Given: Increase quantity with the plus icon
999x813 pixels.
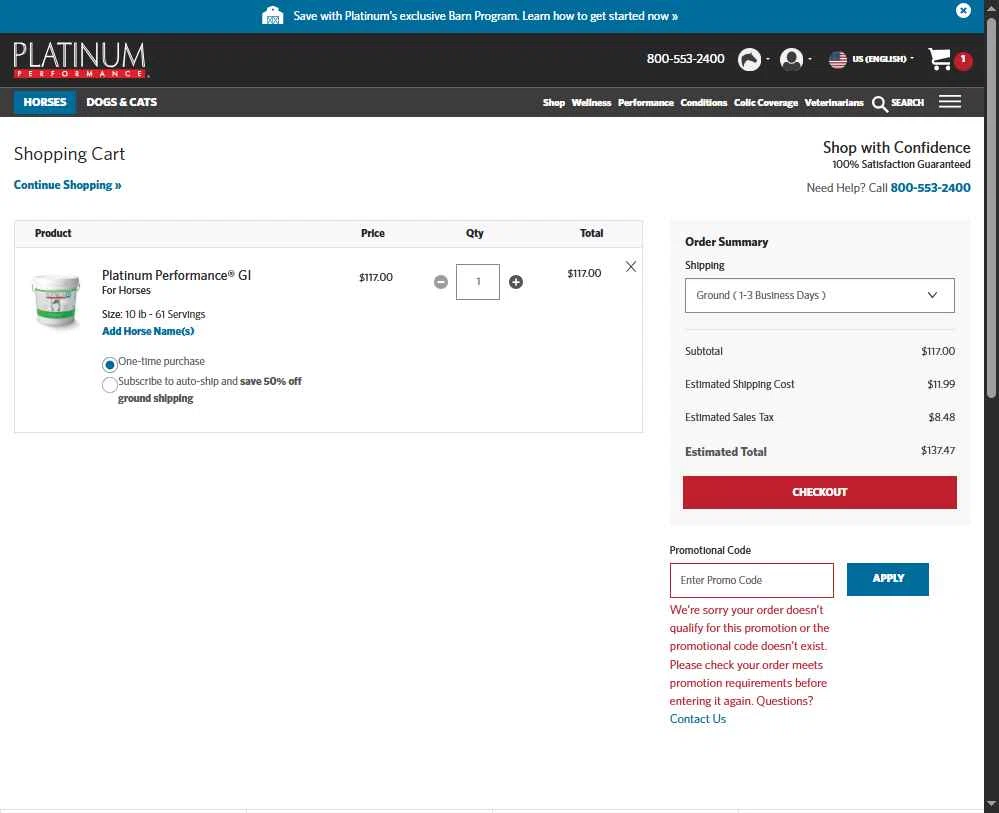Looking at the screenshot, I should pyautogui.click(x=515, y=282).
